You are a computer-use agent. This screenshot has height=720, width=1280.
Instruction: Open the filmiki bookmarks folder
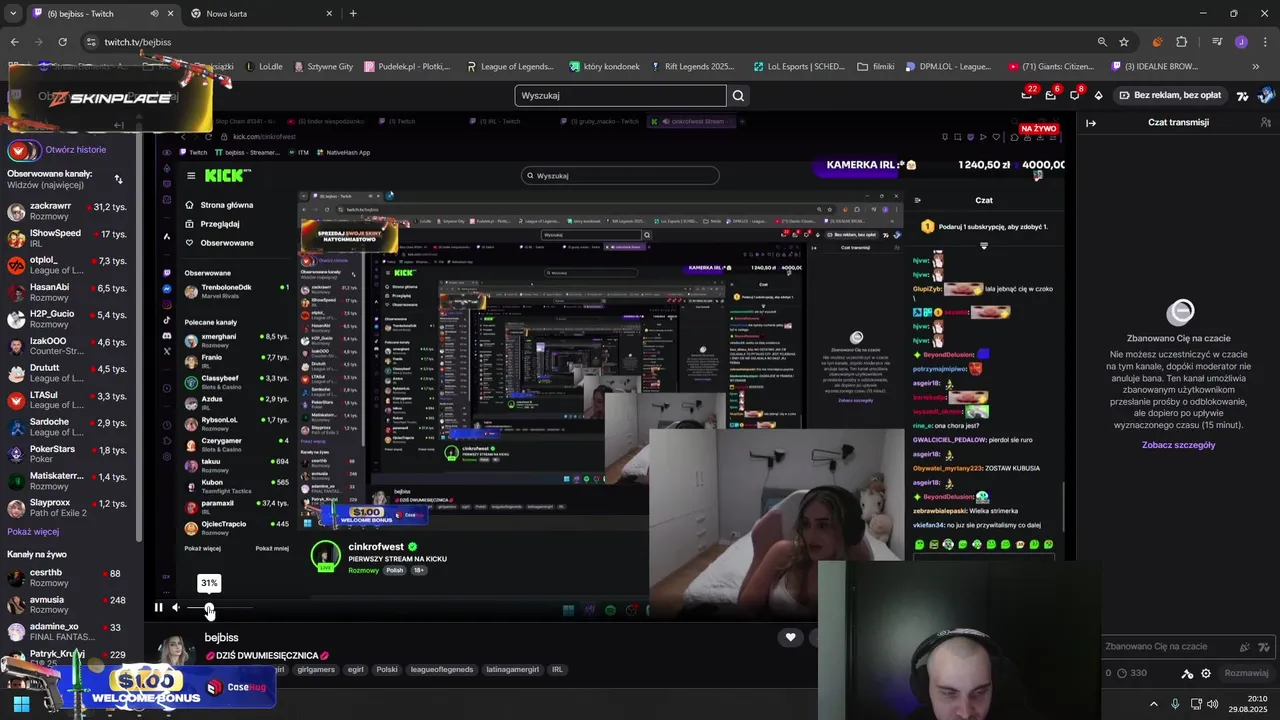(x=876, y=67)
